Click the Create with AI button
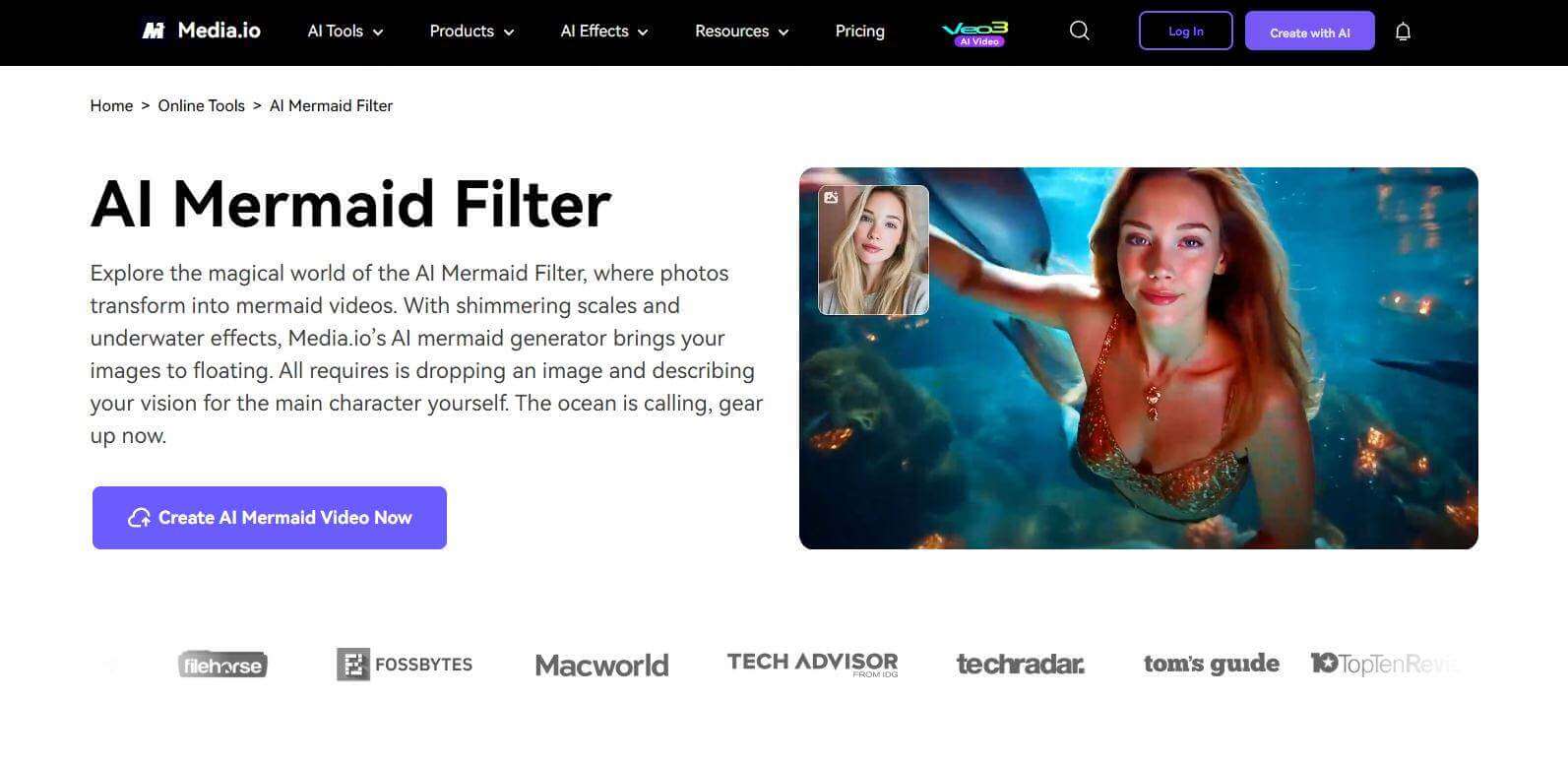Viewport: 1568px width, 763px height. click(1310, 32)
